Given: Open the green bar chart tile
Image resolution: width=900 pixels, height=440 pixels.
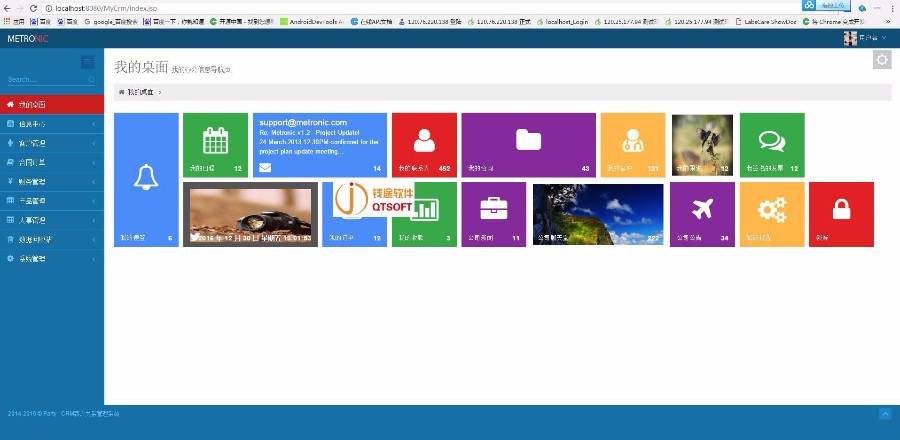Looking at the screenshot, I should click(424, 215).
